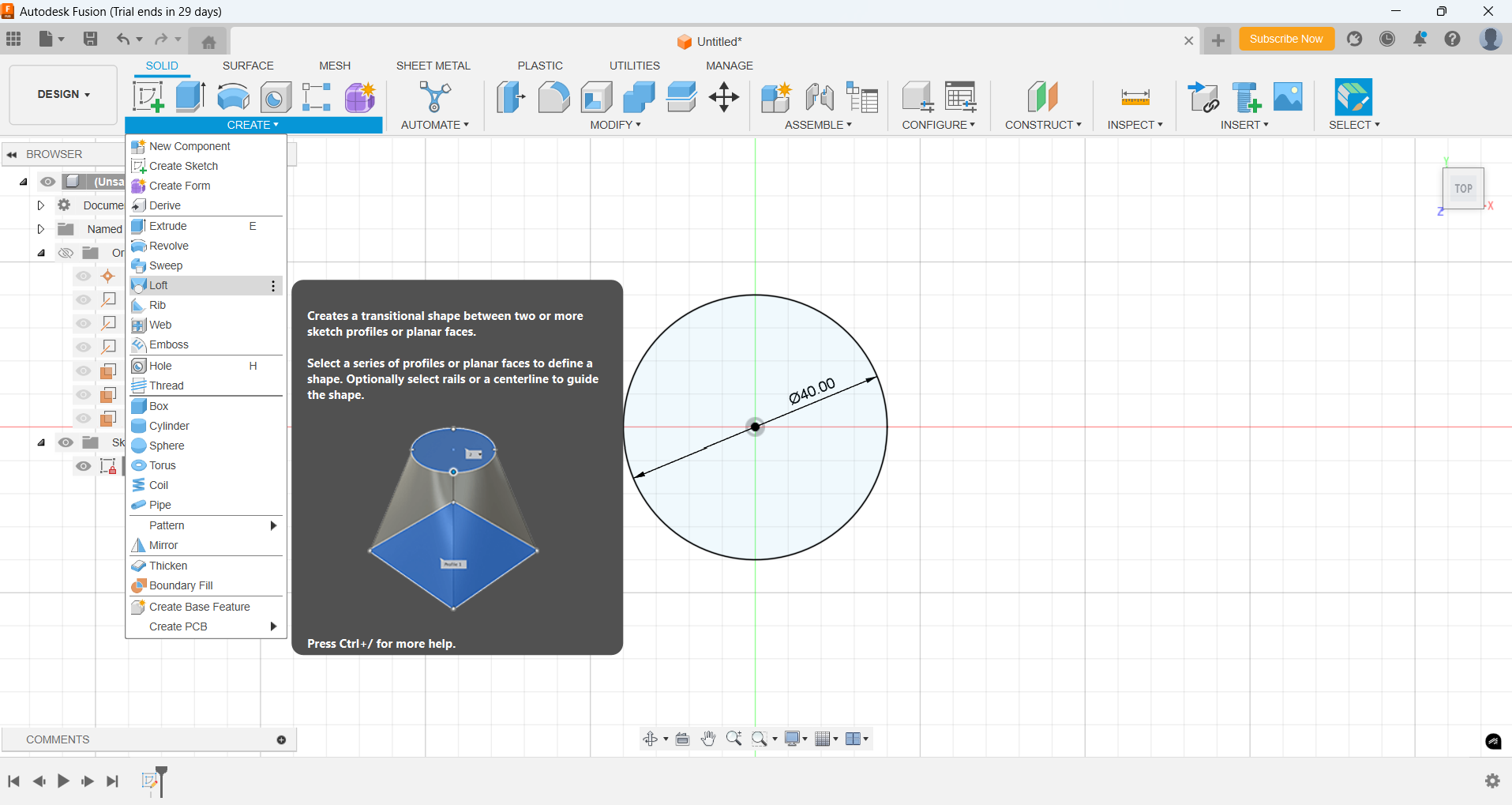Close the Untitled document tab
Viewport: 1512px width, 805px height.
click(1188, 41)
